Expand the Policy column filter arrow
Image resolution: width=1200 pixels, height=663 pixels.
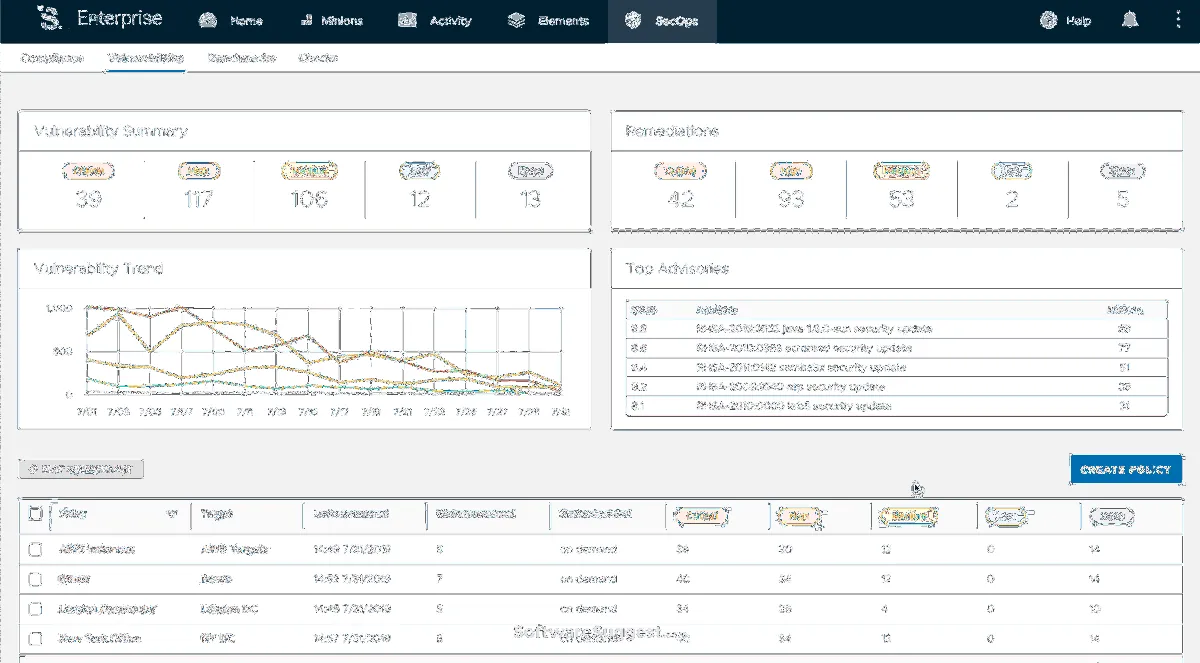point(172,514)
